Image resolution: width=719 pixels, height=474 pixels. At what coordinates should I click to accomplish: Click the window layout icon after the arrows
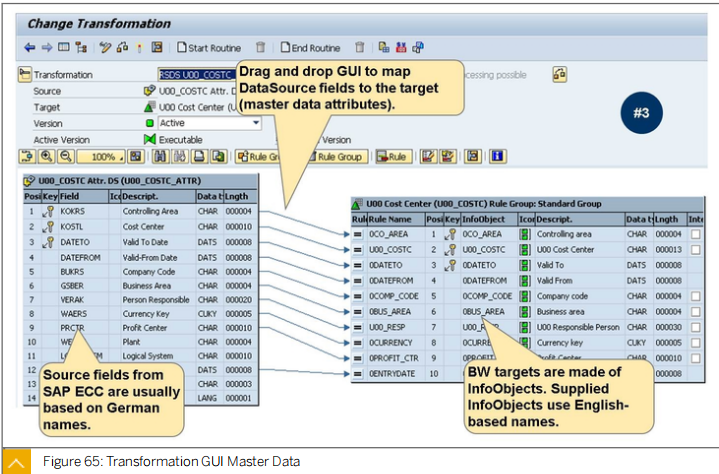[64, 47]
